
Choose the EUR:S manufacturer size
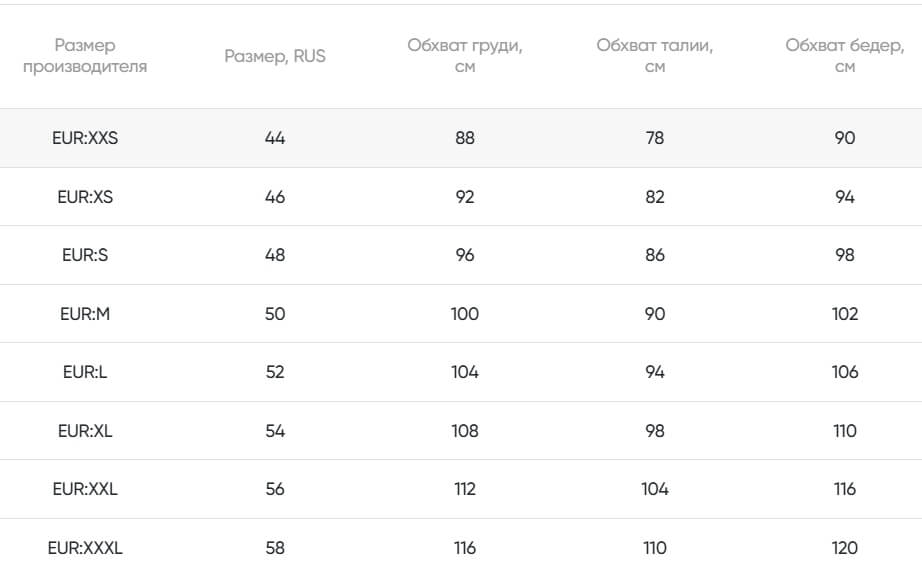pos(85,255)
